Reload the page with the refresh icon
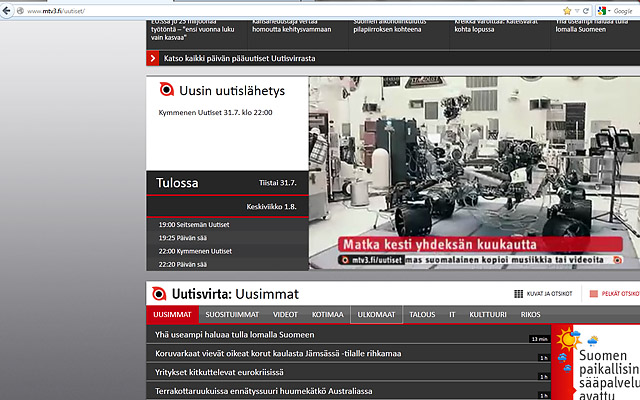The height and width of the screenshot is (400, 640). [x=586, y=11]
